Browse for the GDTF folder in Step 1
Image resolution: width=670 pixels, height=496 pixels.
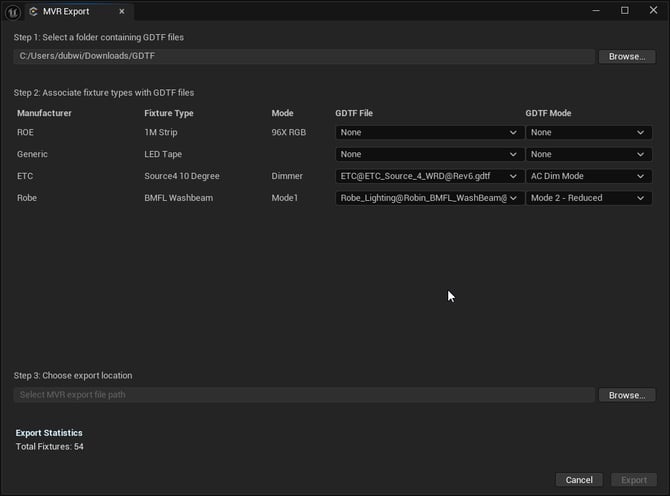(626, 56)
